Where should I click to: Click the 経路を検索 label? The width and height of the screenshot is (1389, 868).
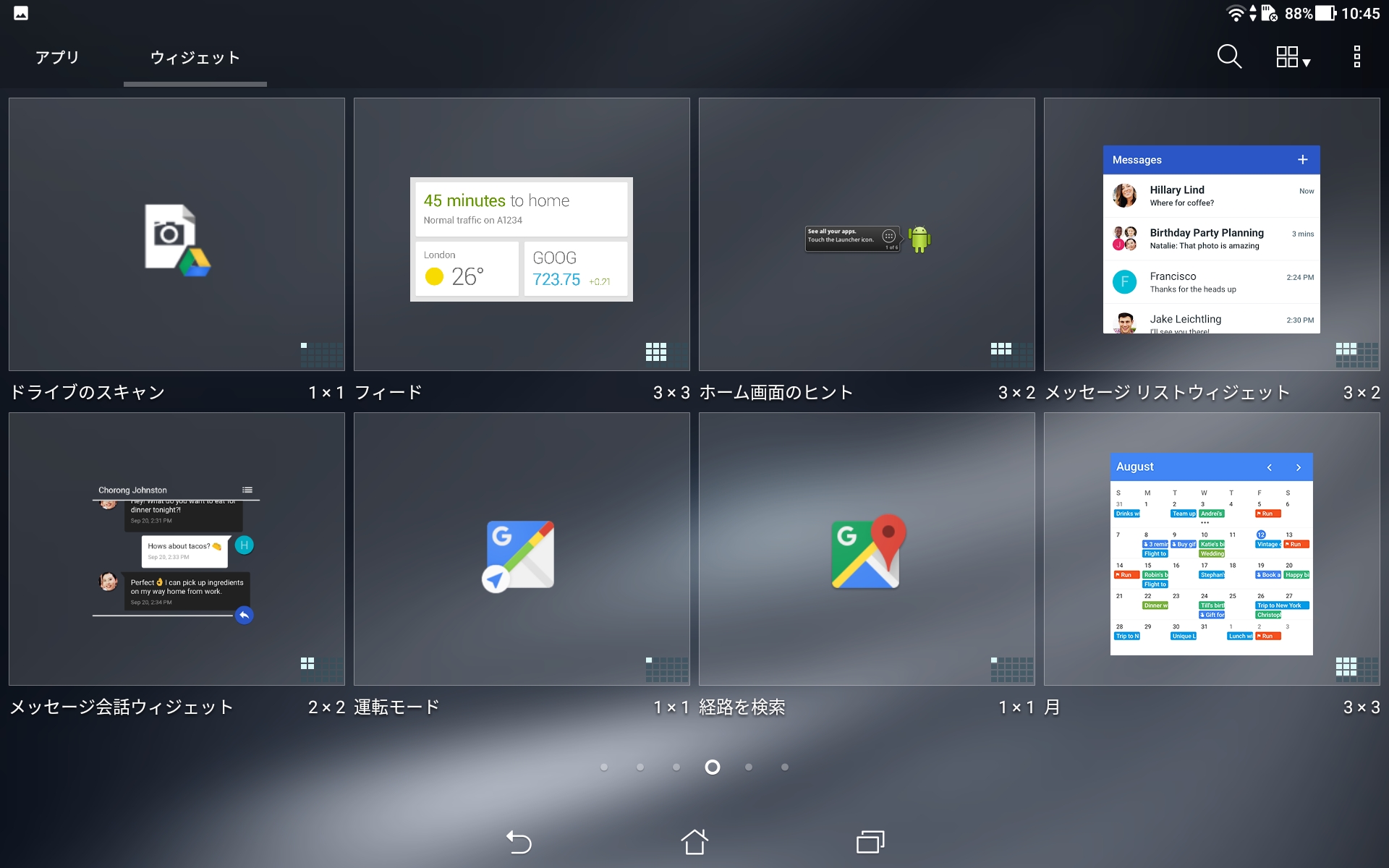742,707
